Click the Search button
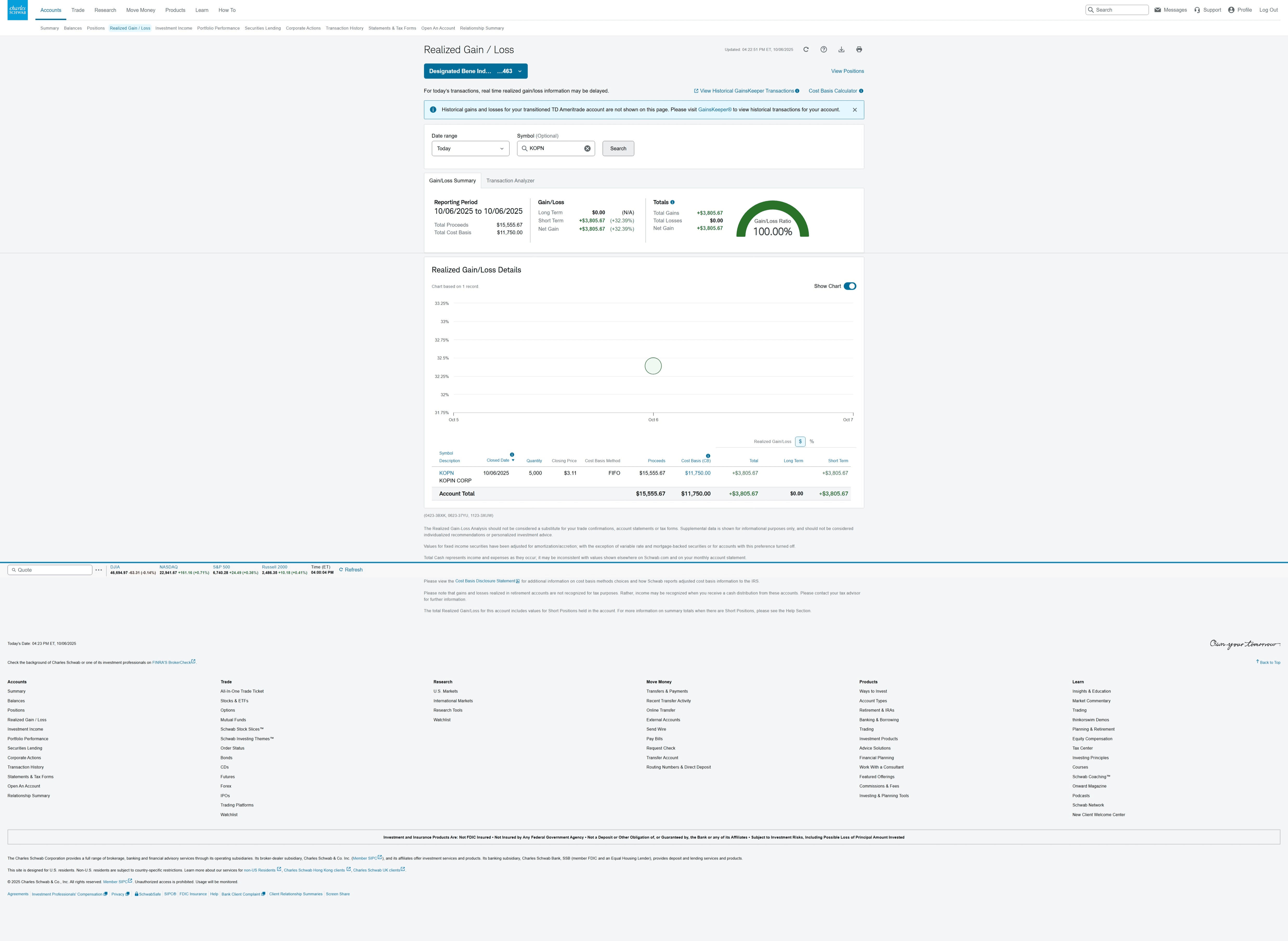 click(x=618, y=149)
